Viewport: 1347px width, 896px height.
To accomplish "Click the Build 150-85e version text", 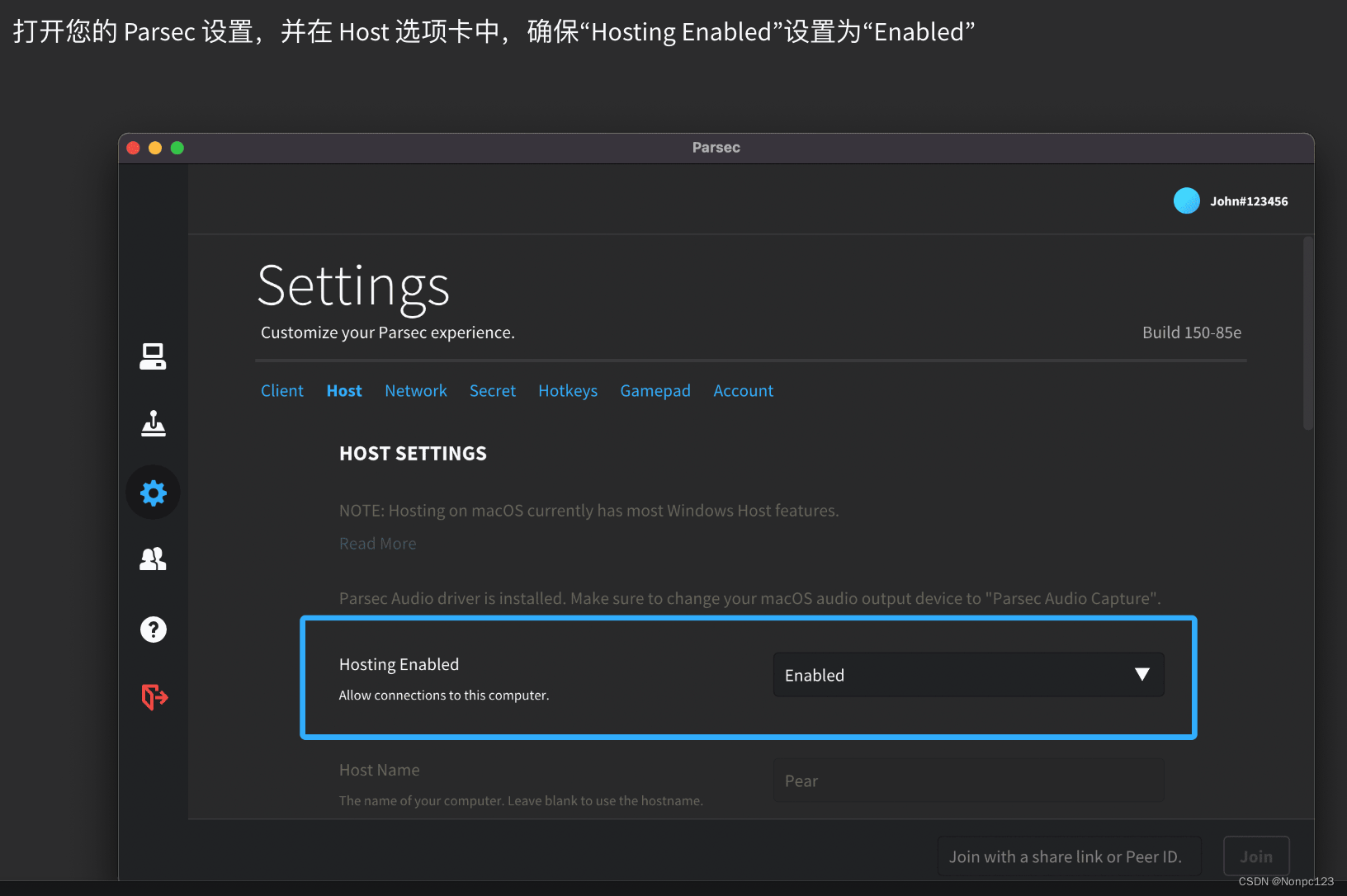I will 1192,332.
